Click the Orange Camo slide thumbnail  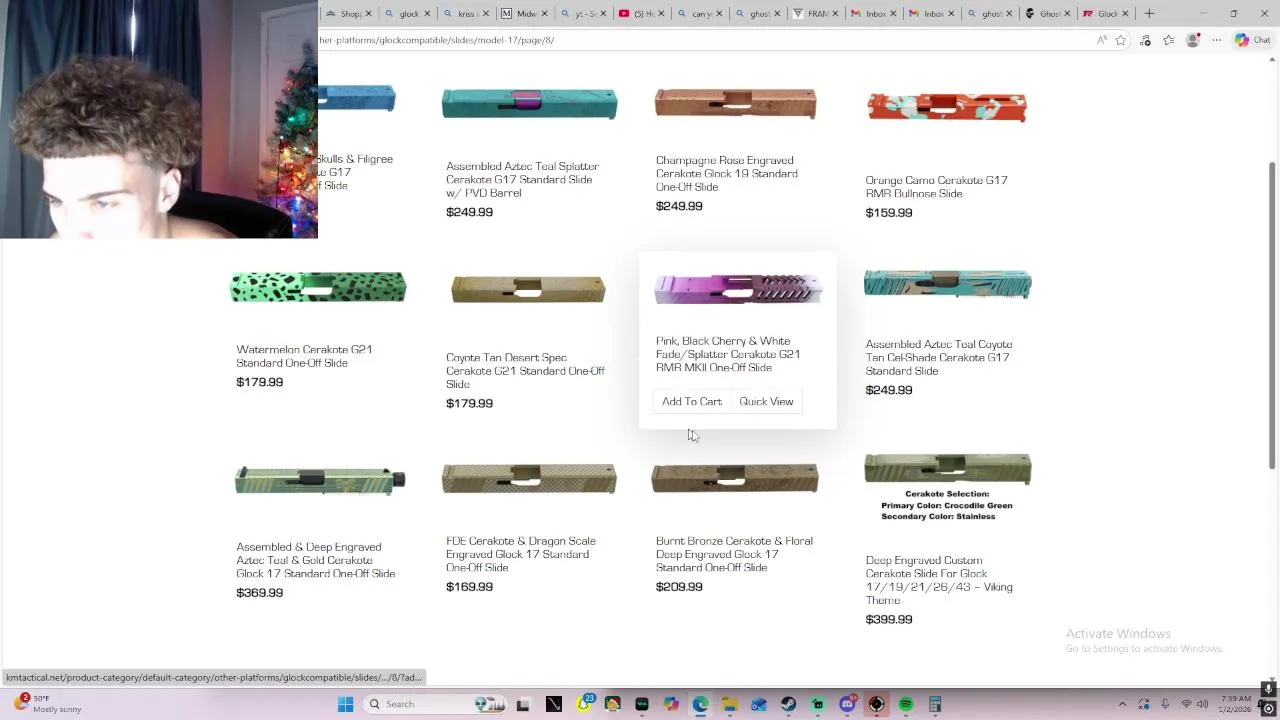[946, 107]
